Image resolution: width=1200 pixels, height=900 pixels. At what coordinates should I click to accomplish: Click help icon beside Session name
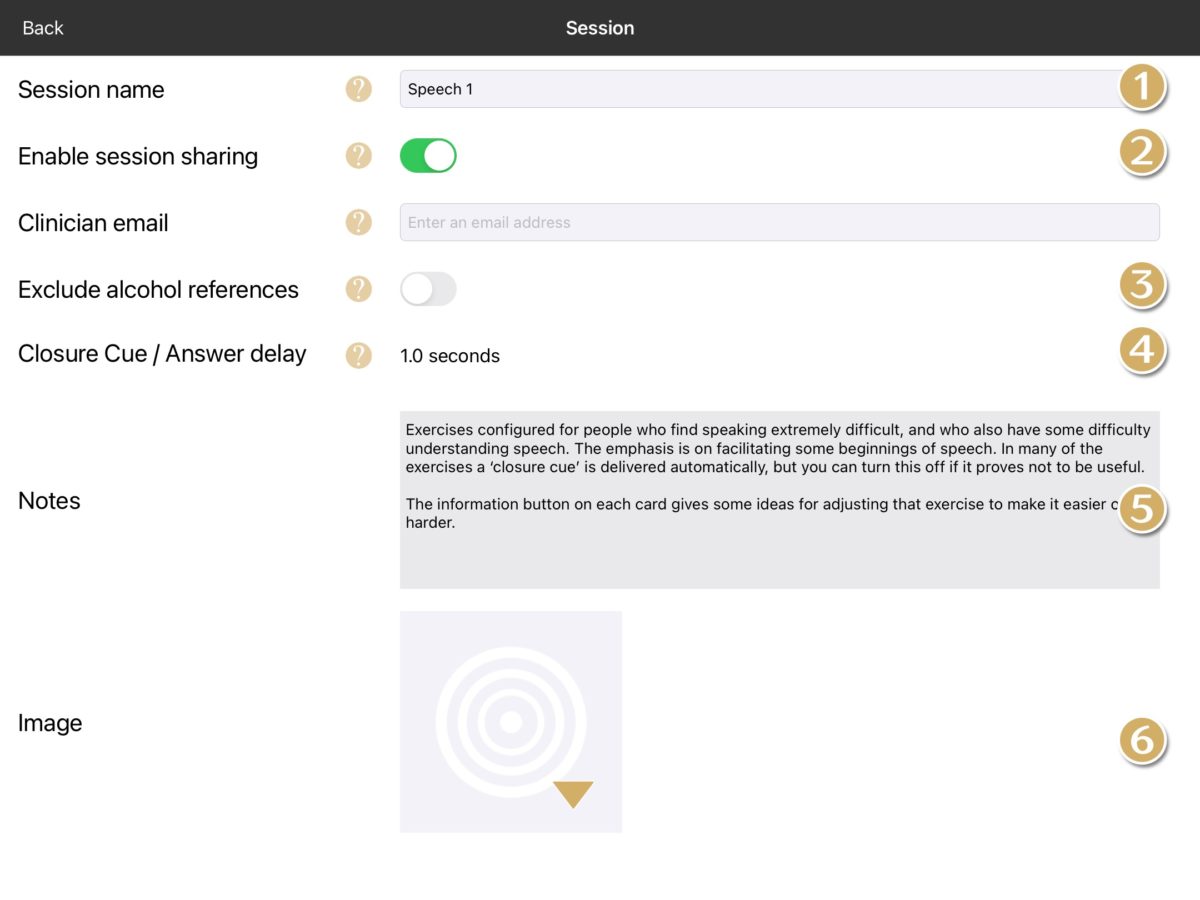[x=358, y=89]
